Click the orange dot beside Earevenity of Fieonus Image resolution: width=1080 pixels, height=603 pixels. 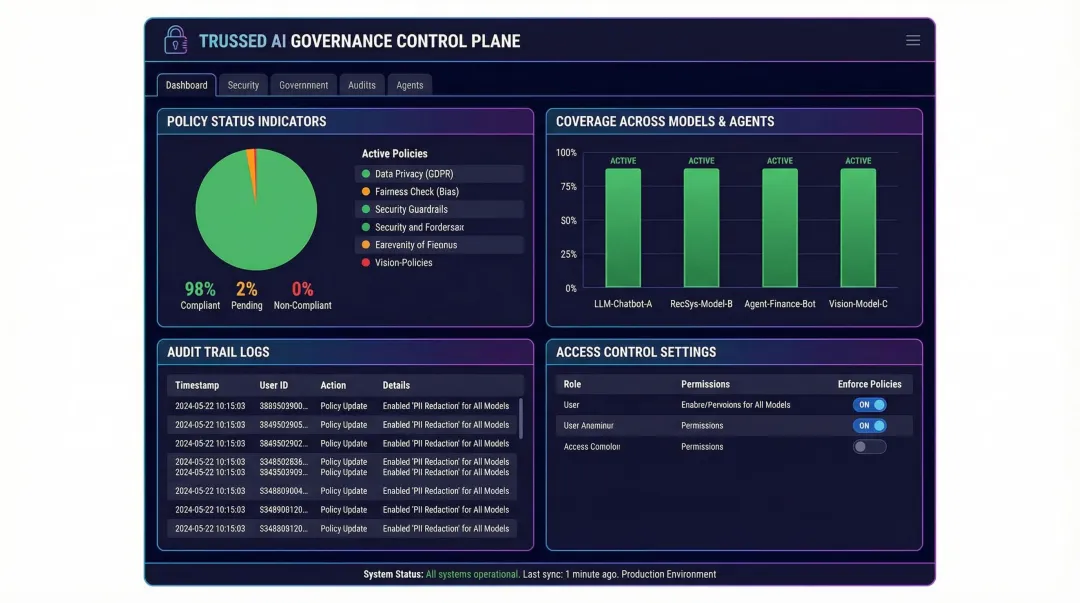pyautogui.click(x=366, y=245)
